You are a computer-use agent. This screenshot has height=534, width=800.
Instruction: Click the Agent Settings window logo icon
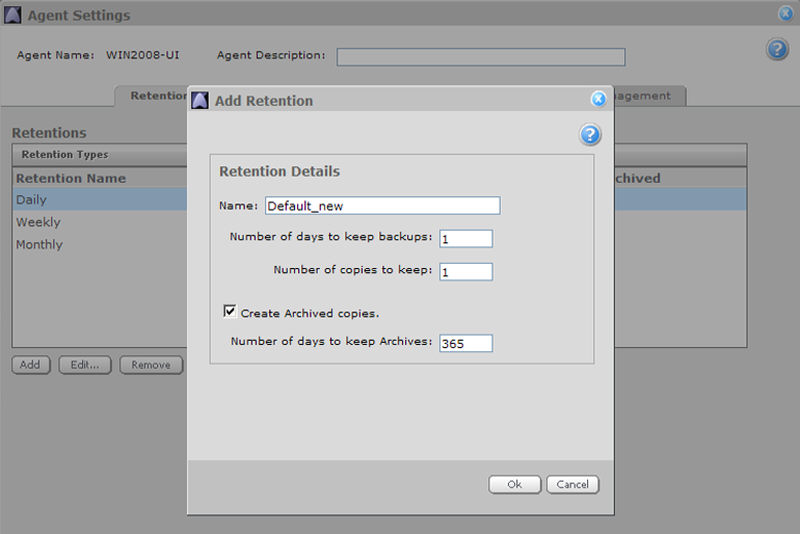coord(14,15)
